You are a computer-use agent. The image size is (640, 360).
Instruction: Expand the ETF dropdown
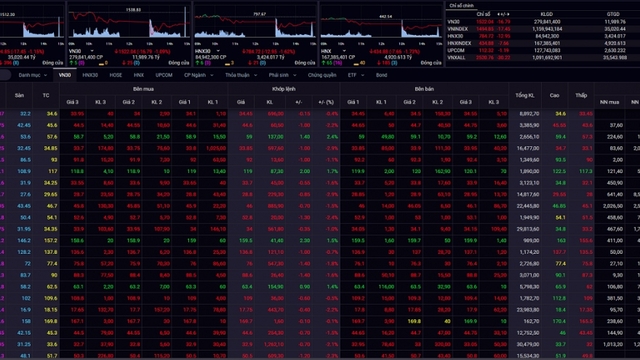[x=362, y=75]
